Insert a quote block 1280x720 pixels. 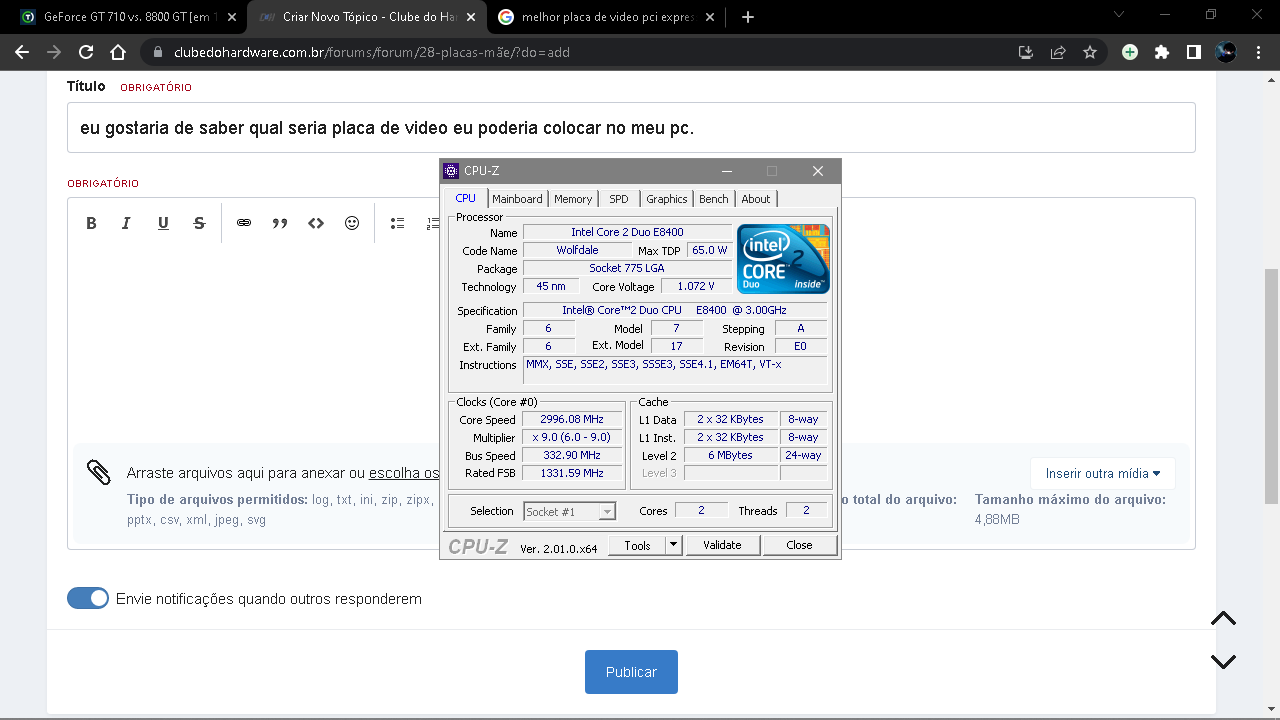pos(280,223)
